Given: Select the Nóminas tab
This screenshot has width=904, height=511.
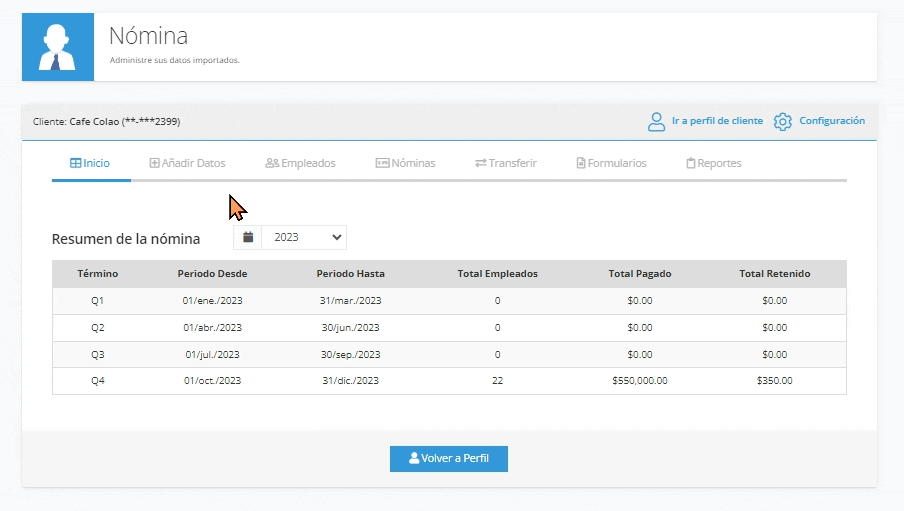Looking at the screenshot, I should point(405,163).
